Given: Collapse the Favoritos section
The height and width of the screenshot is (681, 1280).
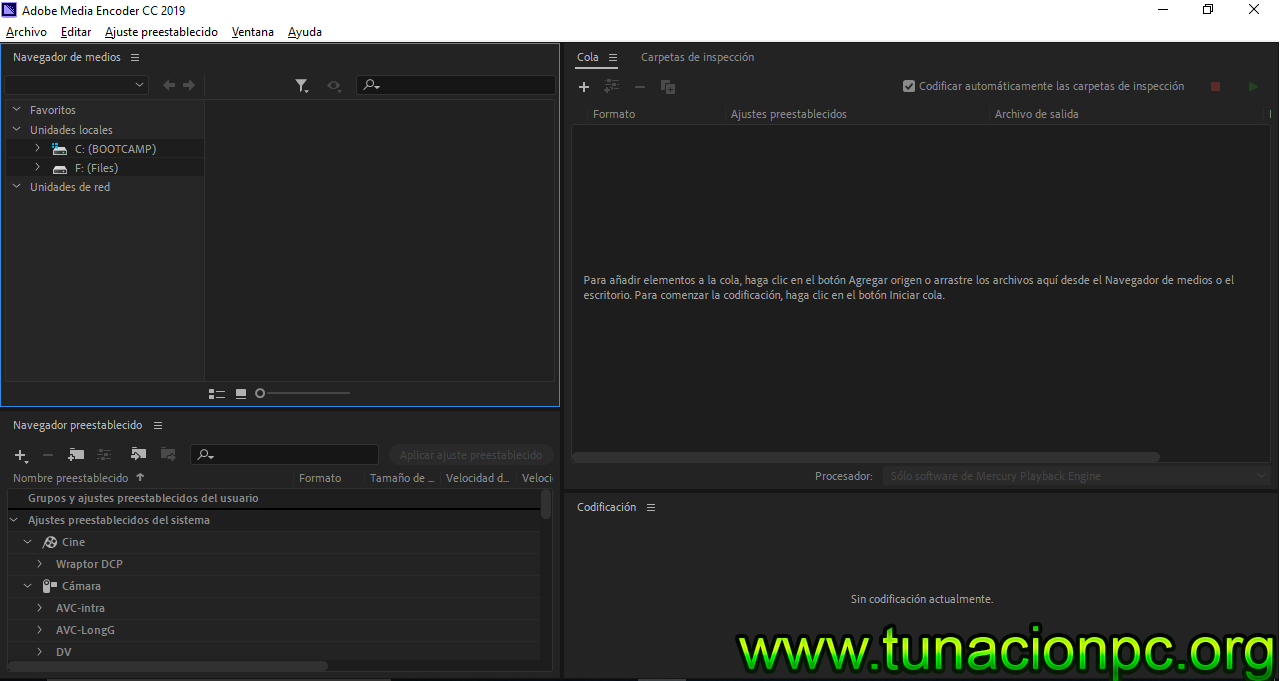Looking at the screenshot, I should pos(17,110).
